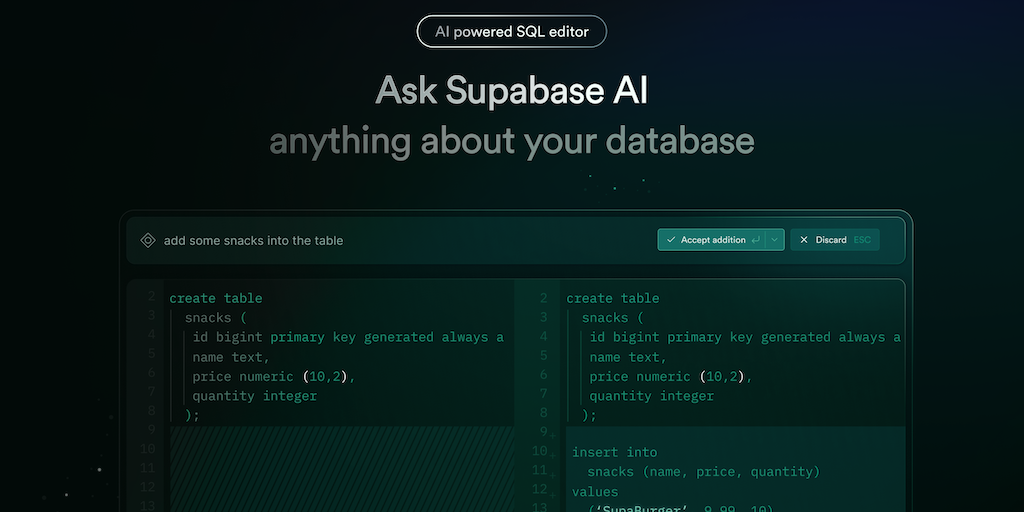Place cursor on insert into line in right pane
Screen dimensions: 1024x512
pos(614,452)
